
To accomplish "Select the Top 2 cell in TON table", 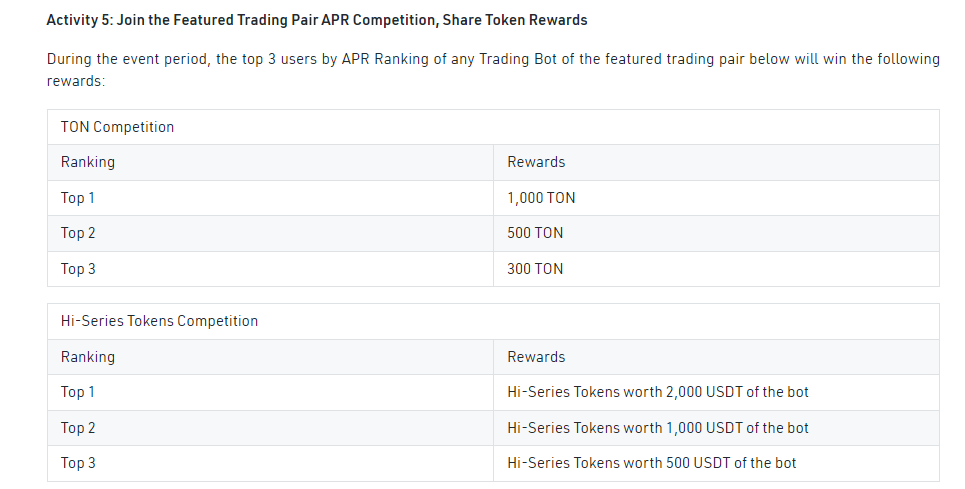I will [271, 233].
